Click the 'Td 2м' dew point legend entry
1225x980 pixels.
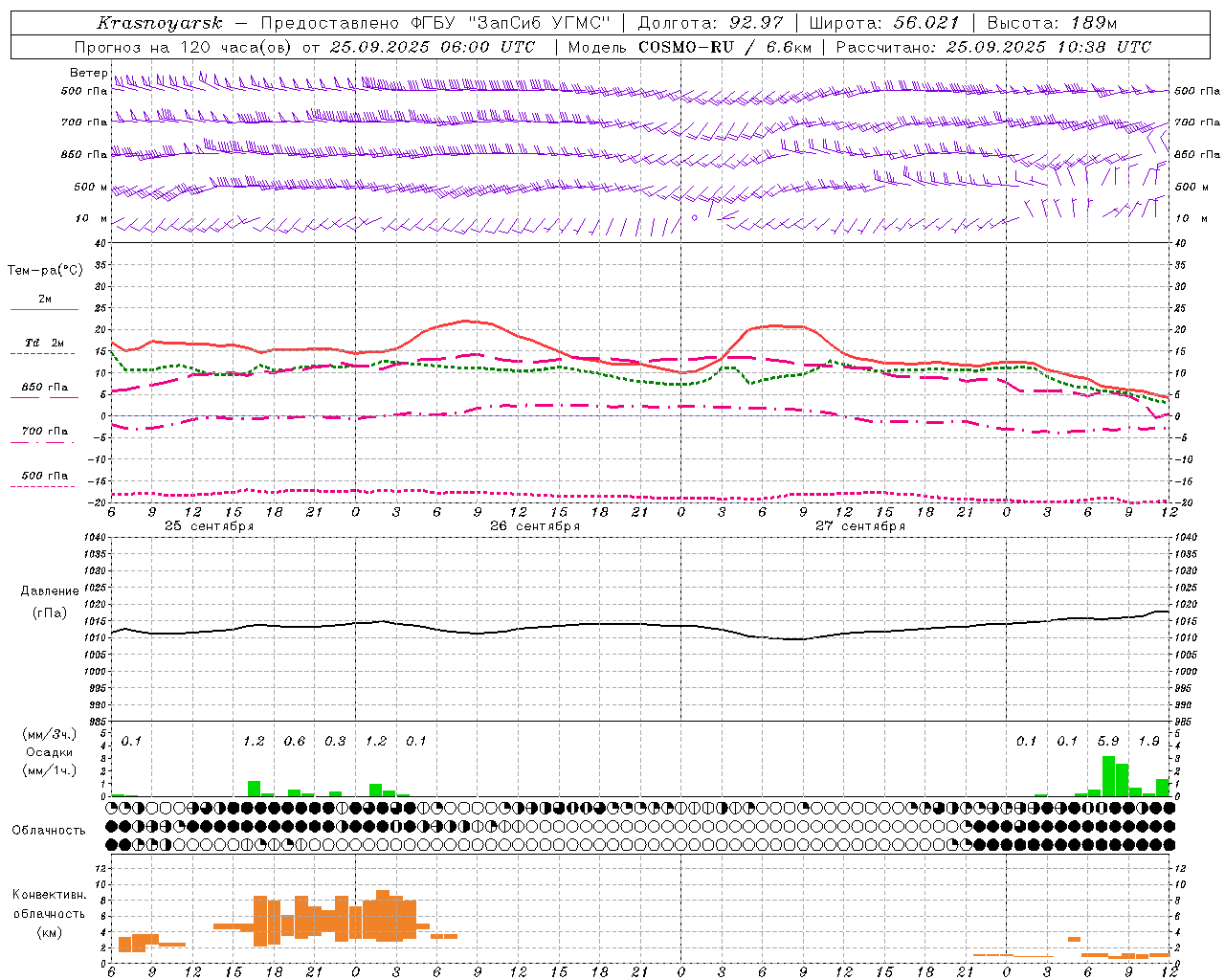(x=44, y=343)
